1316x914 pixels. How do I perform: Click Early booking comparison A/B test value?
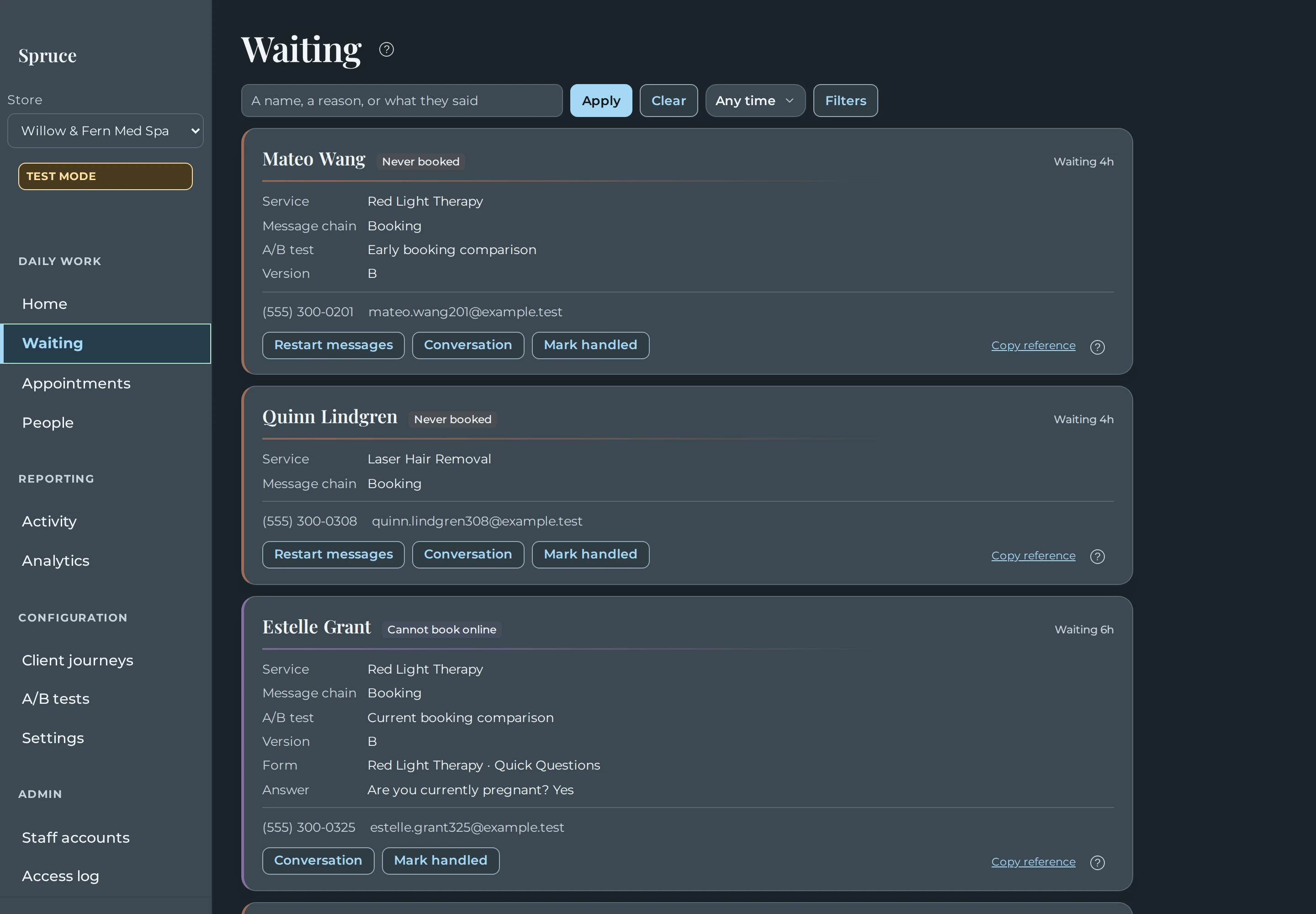[452, 250]
